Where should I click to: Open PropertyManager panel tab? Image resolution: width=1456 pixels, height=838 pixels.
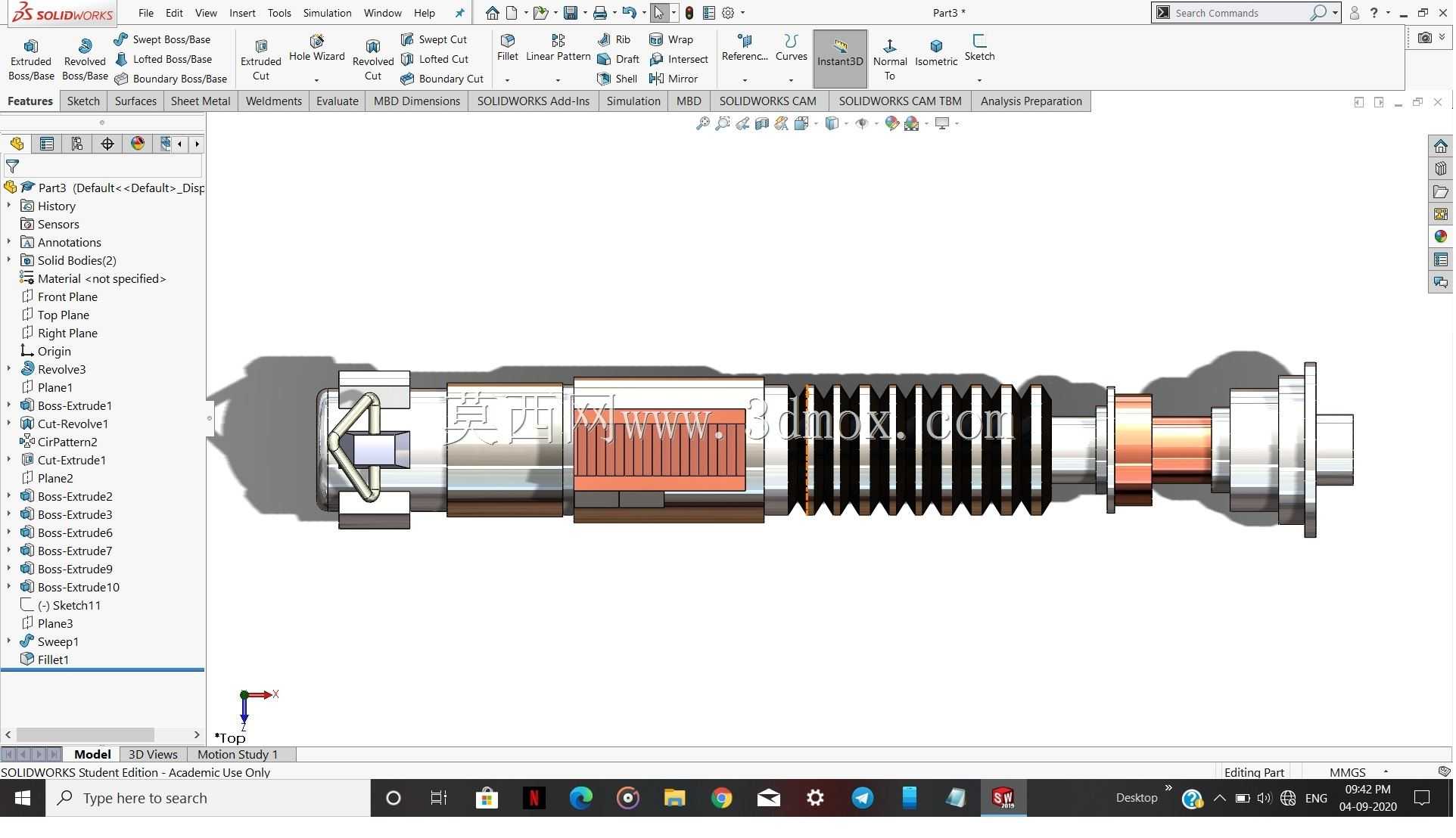(47, 144)
